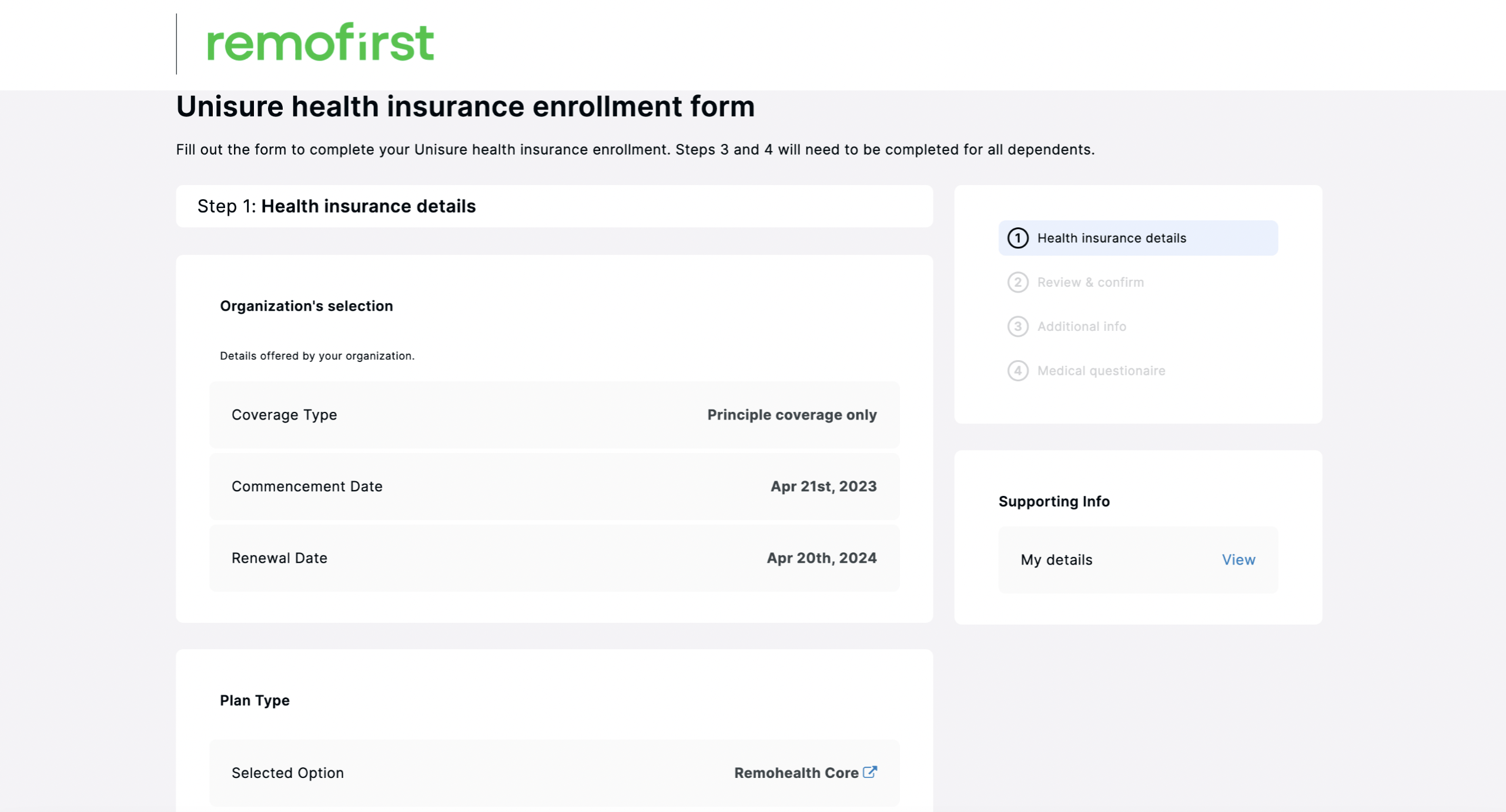Click the step 4 circle icon
Viewport: 1506px width, 812px height.
click(x=1018, y=371)
